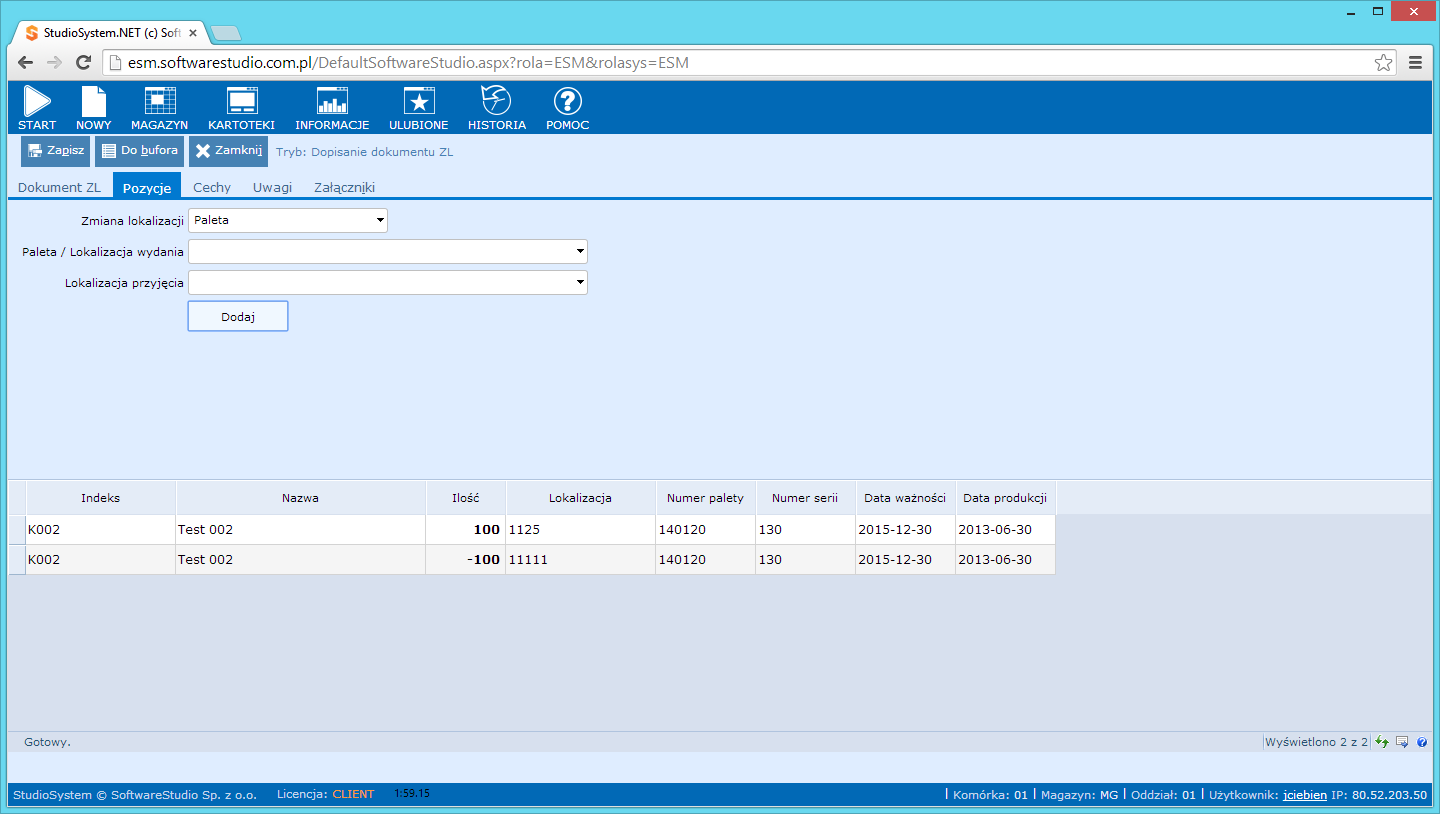Sort by the Data produkcji column header
Screen dimensions: 1440x814
[1006, 497]
